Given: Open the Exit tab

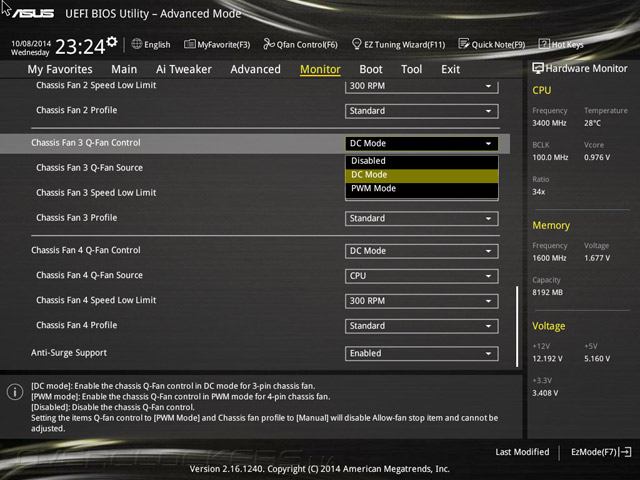Looking at the screenshot, I should (450, 69).
